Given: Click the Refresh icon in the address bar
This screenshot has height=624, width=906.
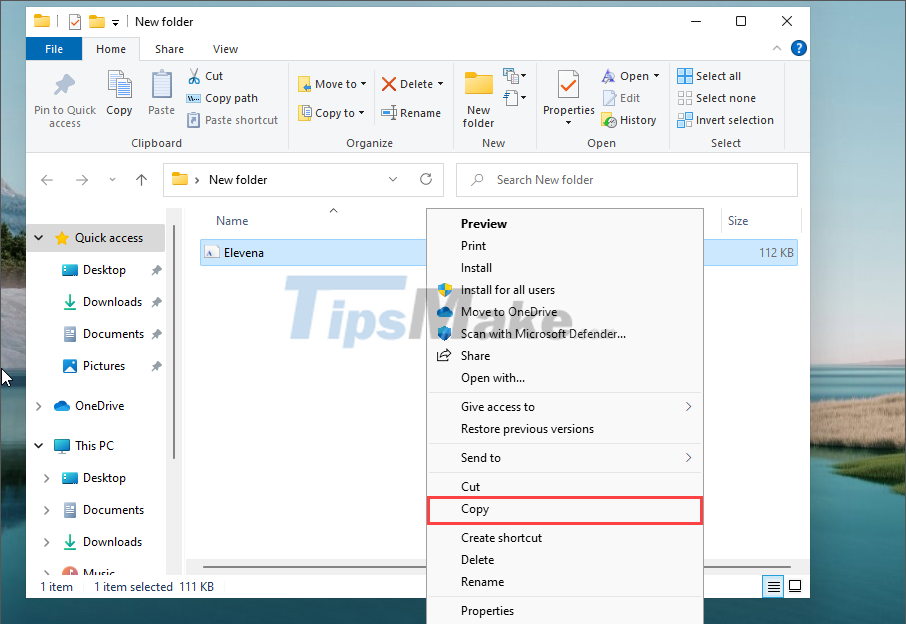Looking at the screenshot, I should 426,180.
